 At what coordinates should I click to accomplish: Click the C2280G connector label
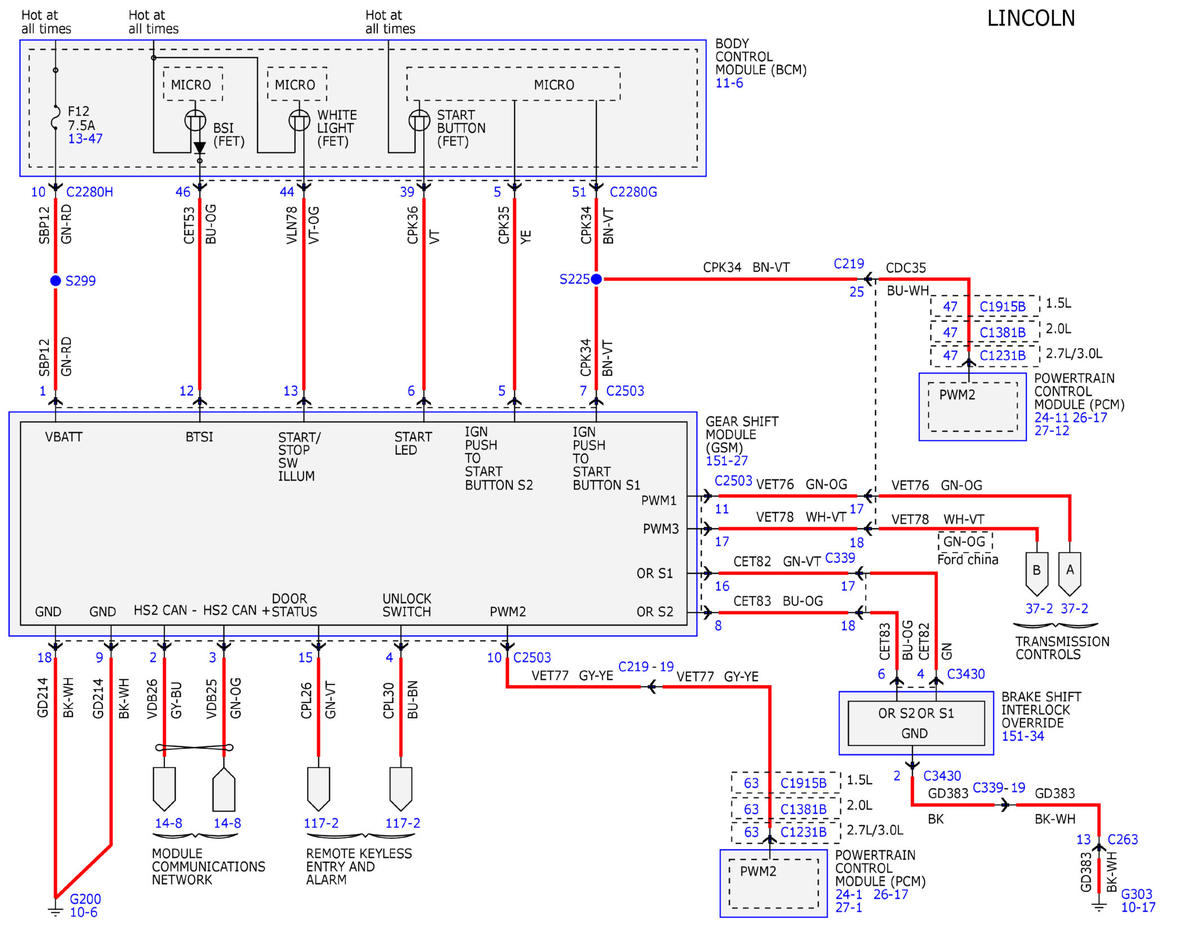(x=633, y=191)
